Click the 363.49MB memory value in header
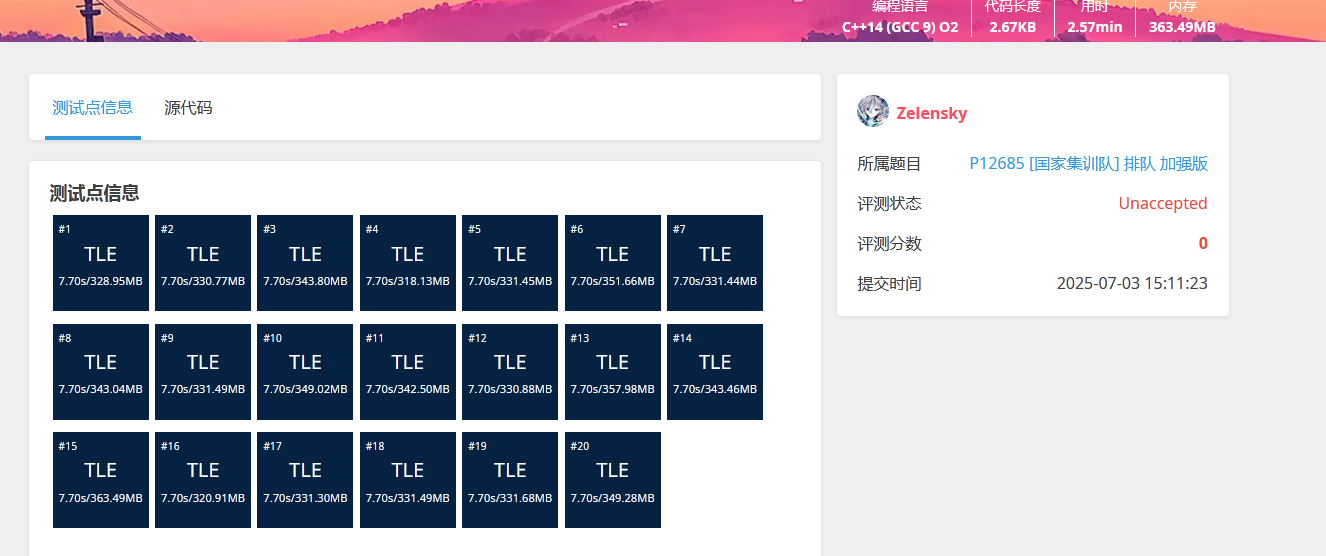1326x556 pixels. point(1182,27)
